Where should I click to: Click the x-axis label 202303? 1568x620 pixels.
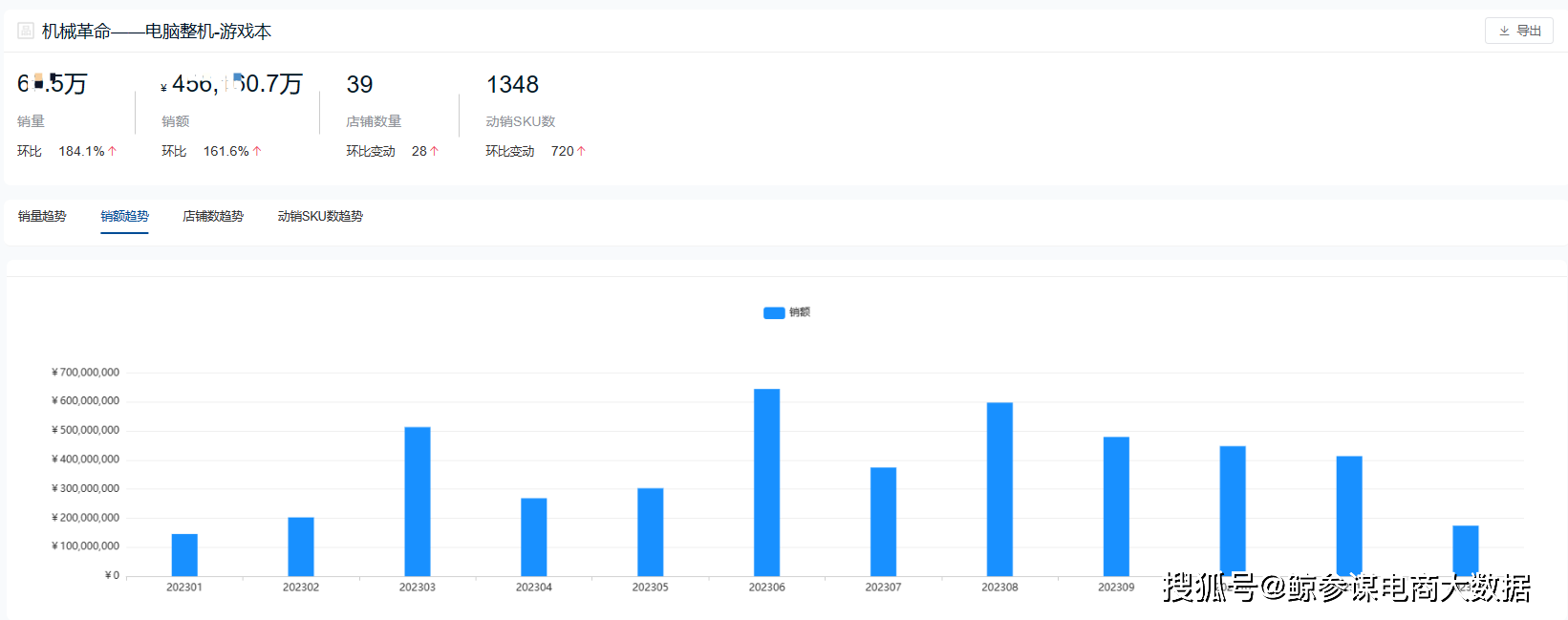point(418,588)
